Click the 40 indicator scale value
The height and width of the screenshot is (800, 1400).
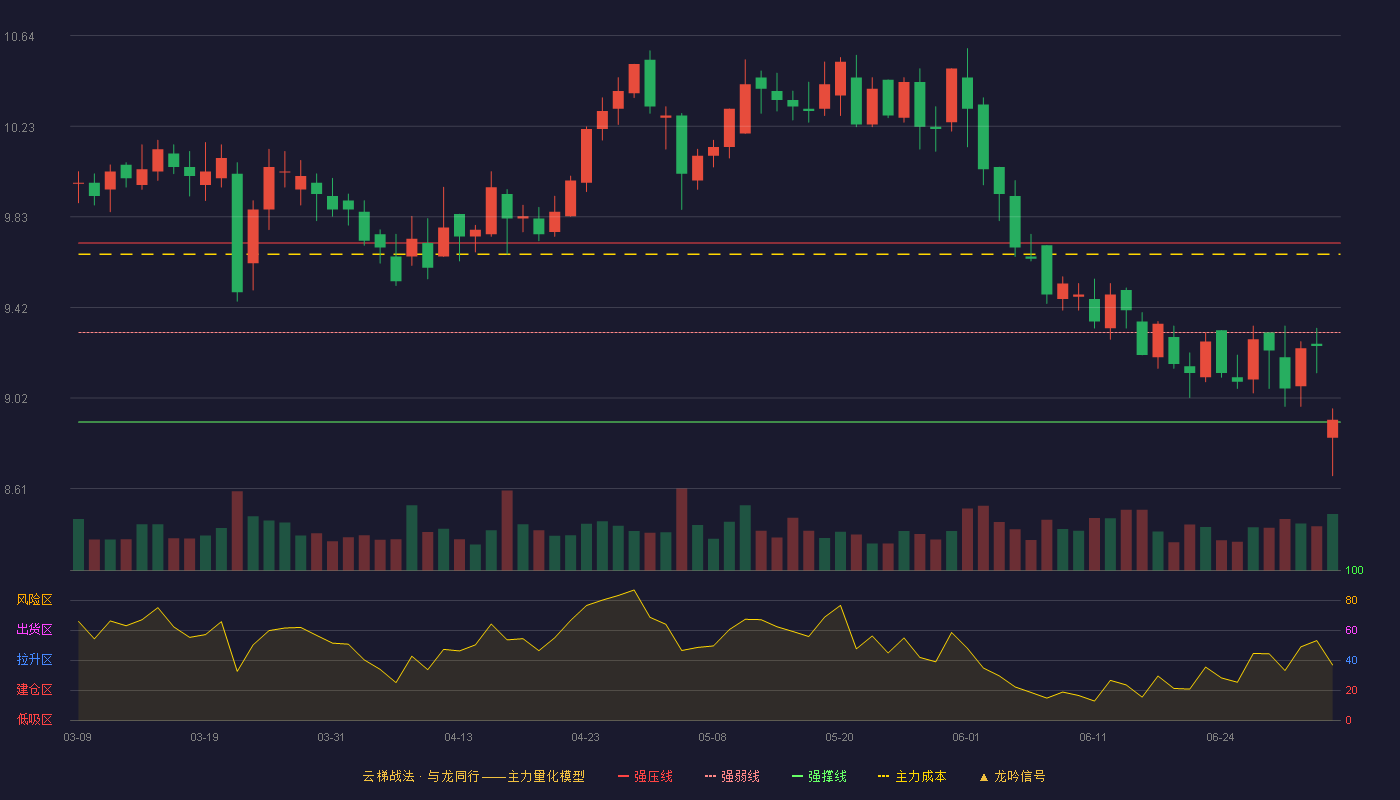tap(1351, 660)
